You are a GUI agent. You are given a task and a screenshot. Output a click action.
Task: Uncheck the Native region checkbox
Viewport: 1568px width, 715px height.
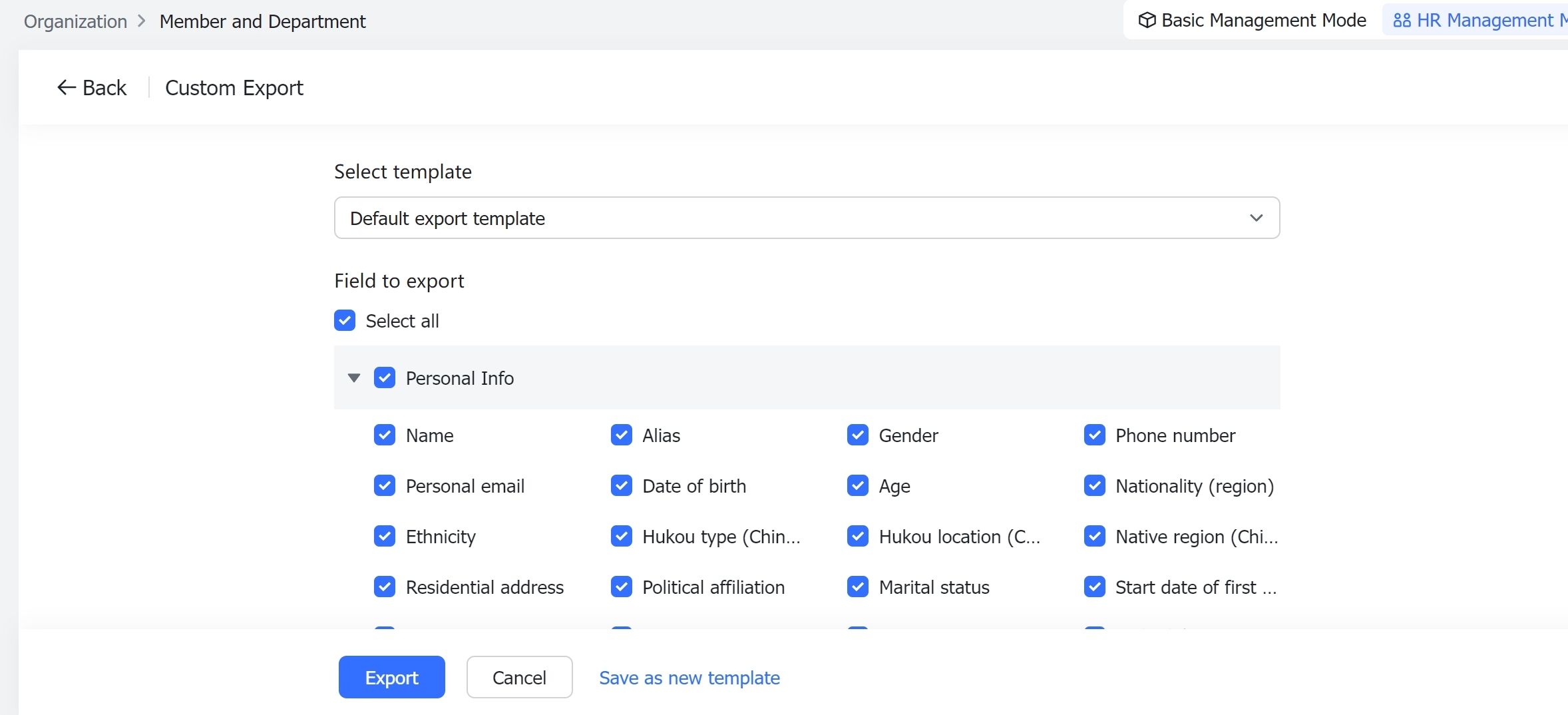point(1095,536)
